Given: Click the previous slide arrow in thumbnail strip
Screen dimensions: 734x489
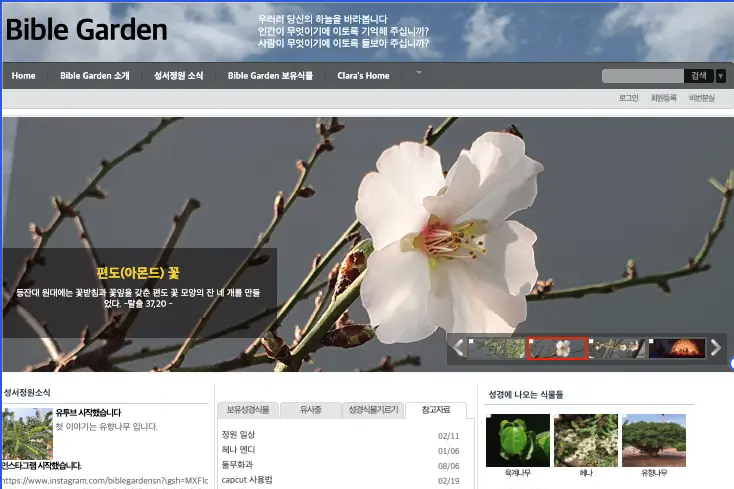Looking at the screenshot, I should (x=458, y=348).
